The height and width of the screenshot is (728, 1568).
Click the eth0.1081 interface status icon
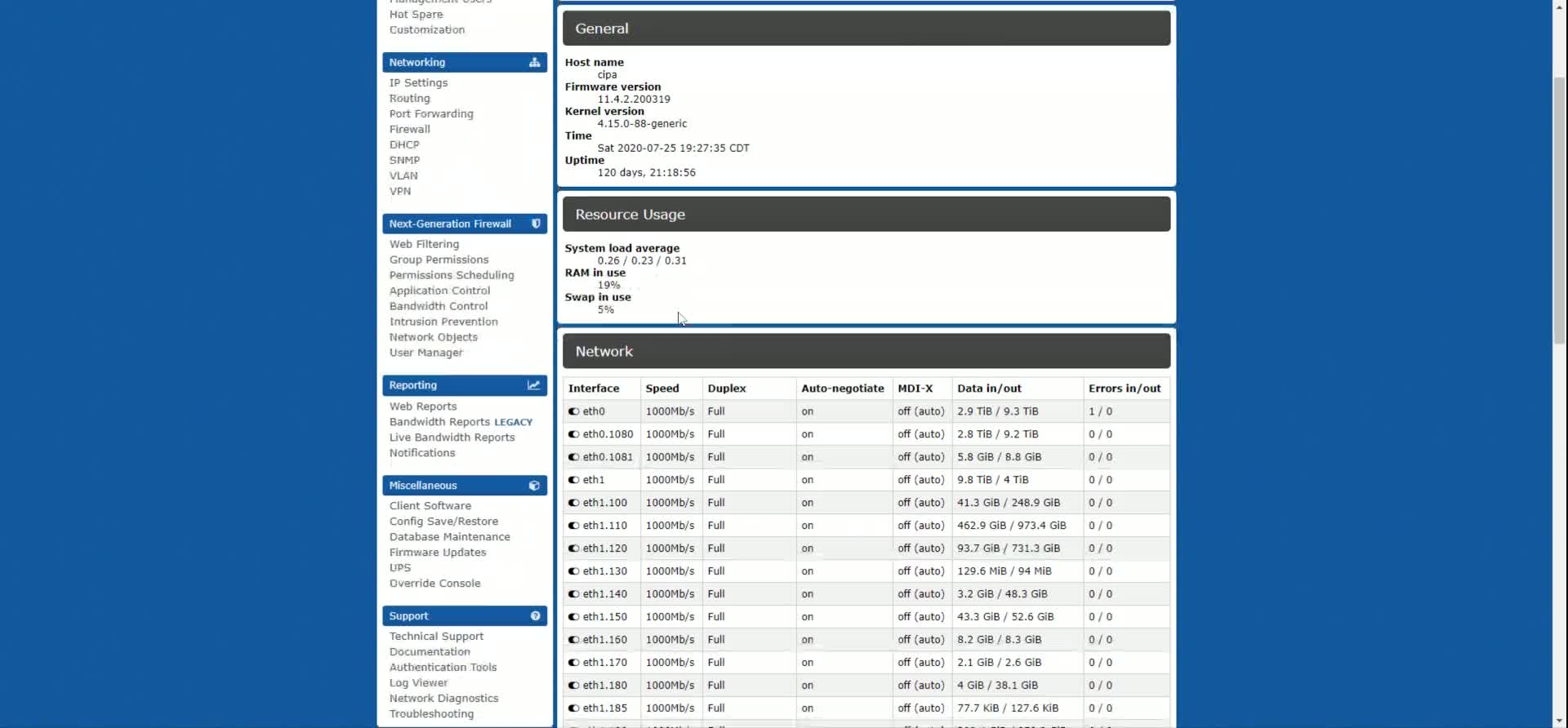pyautogui.click(x=573, y=457)
